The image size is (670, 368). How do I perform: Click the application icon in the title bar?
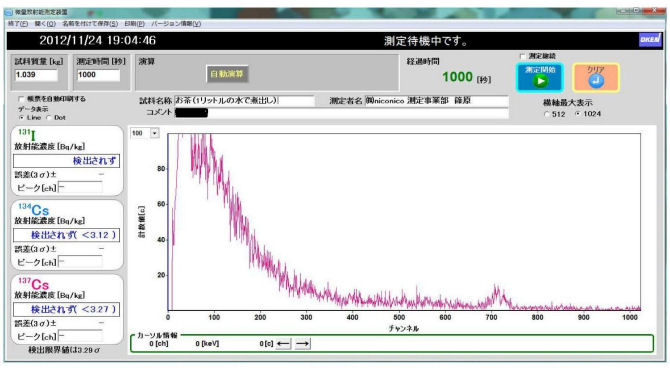[9, 12]
